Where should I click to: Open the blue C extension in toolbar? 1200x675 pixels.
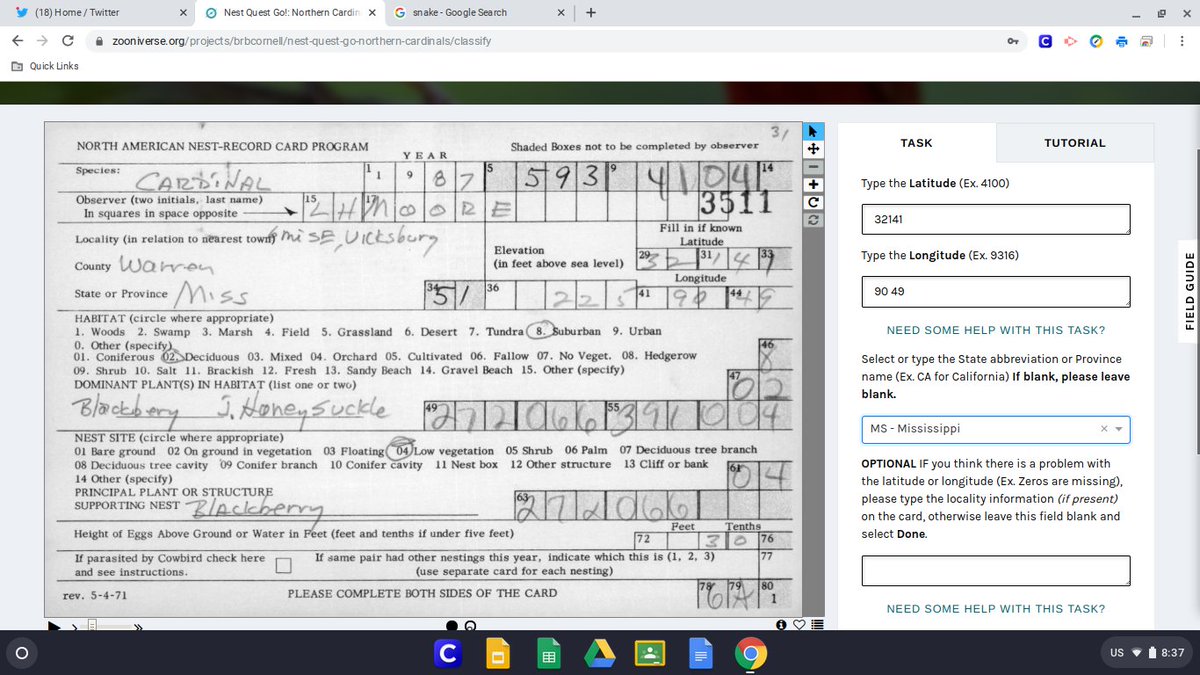coord(1044,41)
